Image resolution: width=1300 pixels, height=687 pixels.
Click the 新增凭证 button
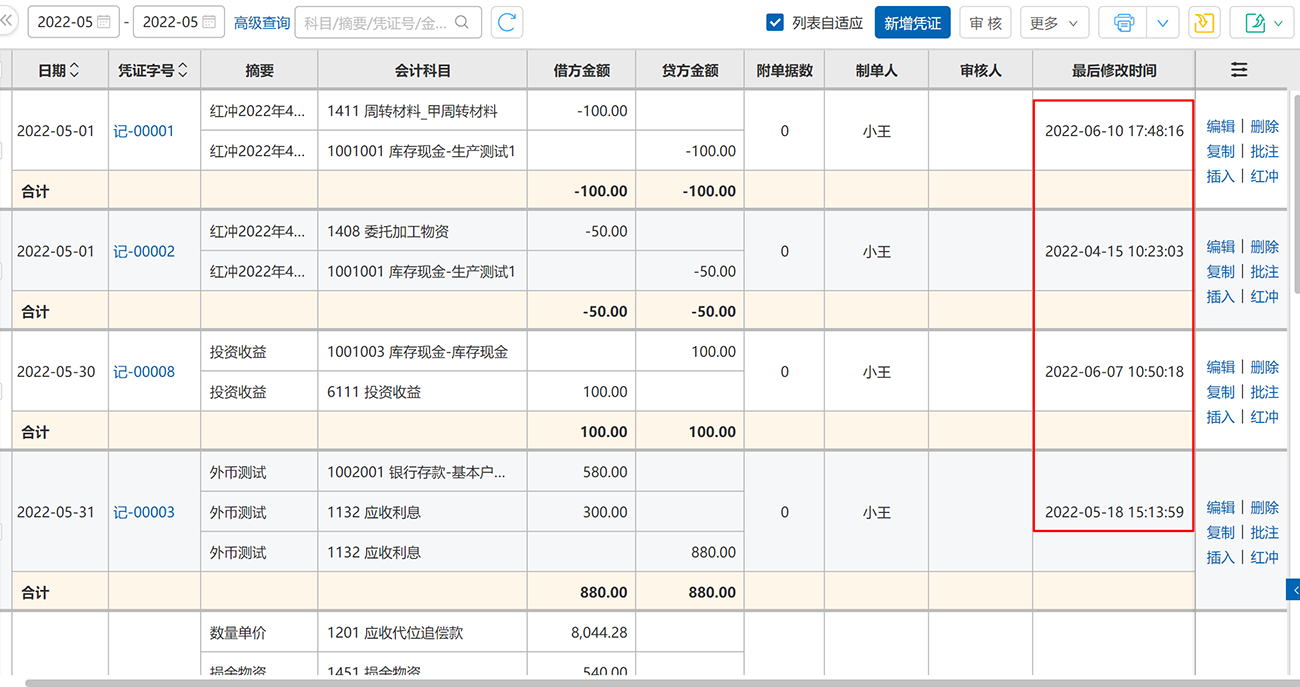(912, 22)
